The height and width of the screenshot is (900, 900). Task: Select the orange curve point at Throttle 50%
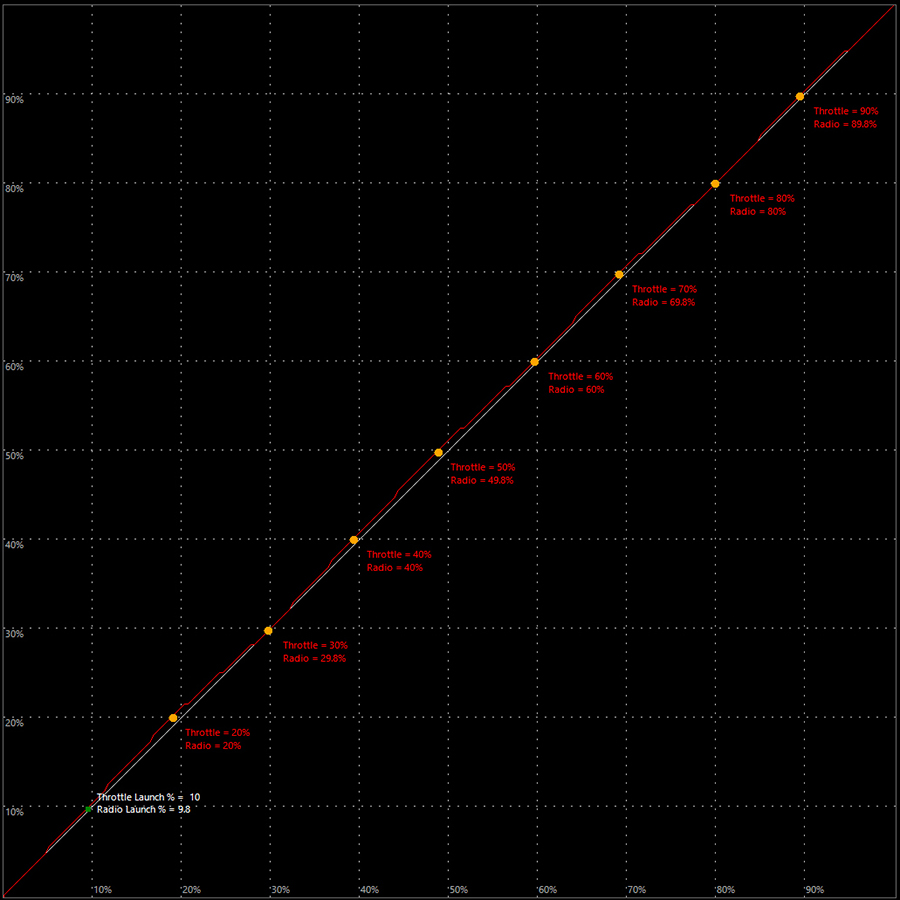tap(439, 453)
